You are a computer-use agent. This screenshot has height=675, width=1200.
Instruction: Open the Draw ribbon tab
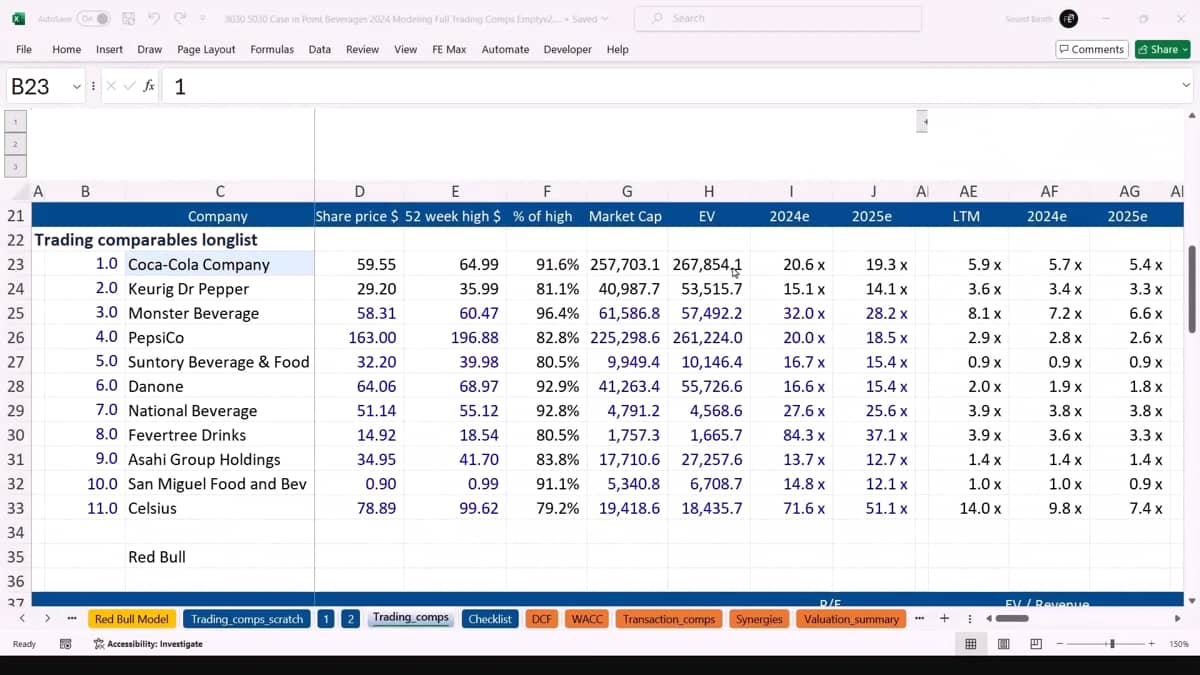(150, 49)
